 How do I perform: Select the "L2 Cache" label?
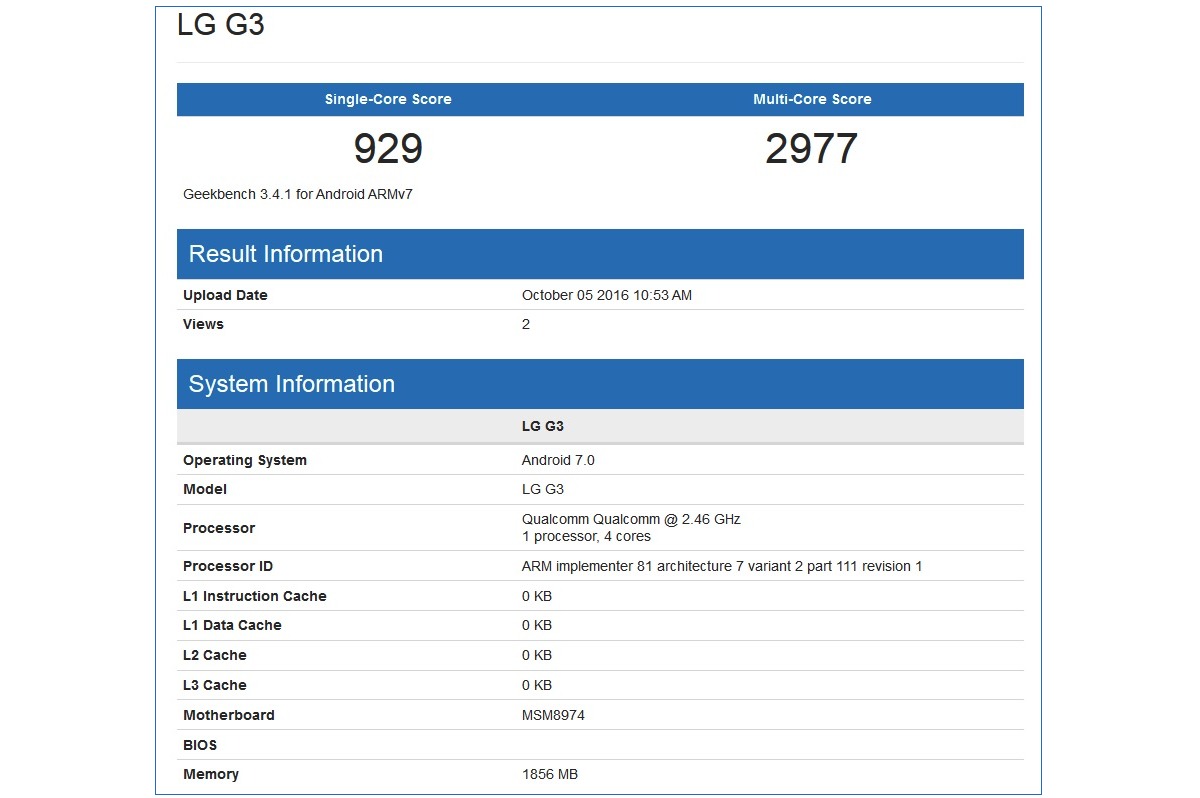[x=215, y=655]
